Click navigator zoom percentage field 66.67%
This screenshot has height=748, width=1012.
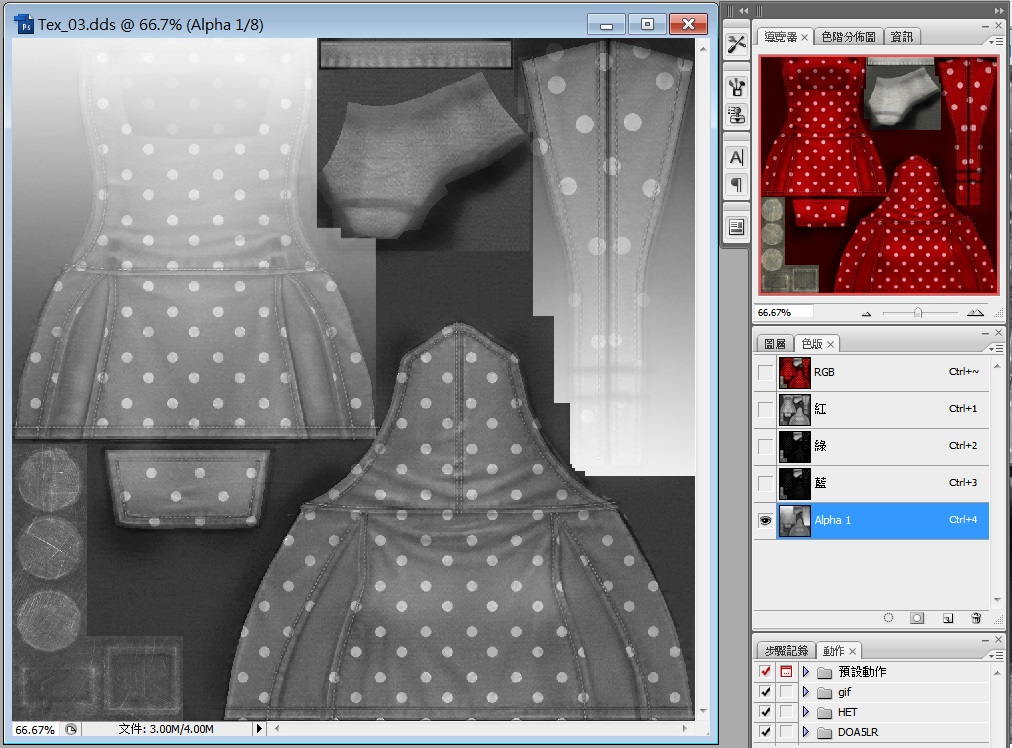coord(784,312)
